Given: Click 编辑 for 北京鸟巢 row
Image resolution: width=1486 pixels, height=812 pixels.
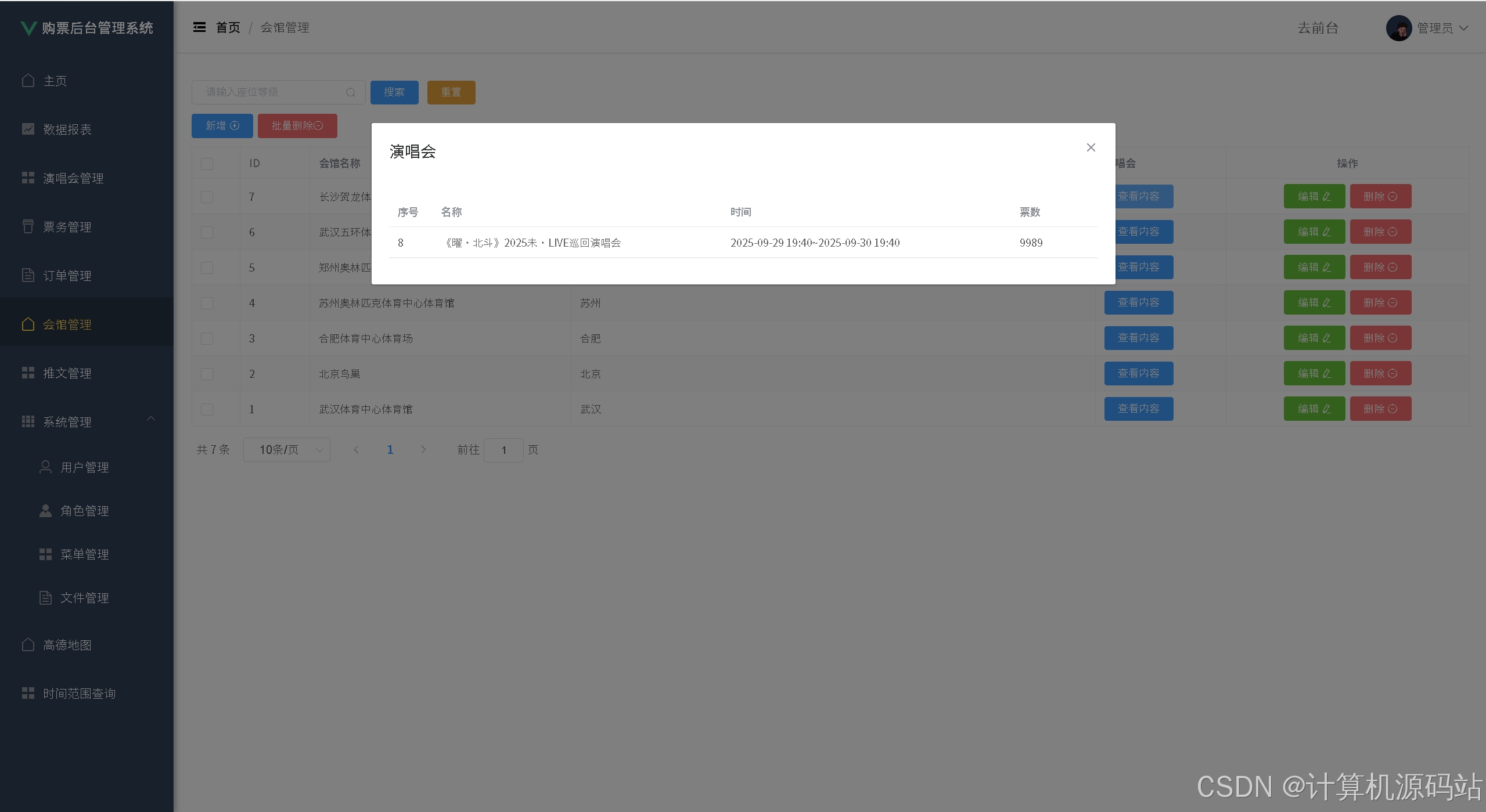Looking at the screenshot, I should pos(1314,373).
